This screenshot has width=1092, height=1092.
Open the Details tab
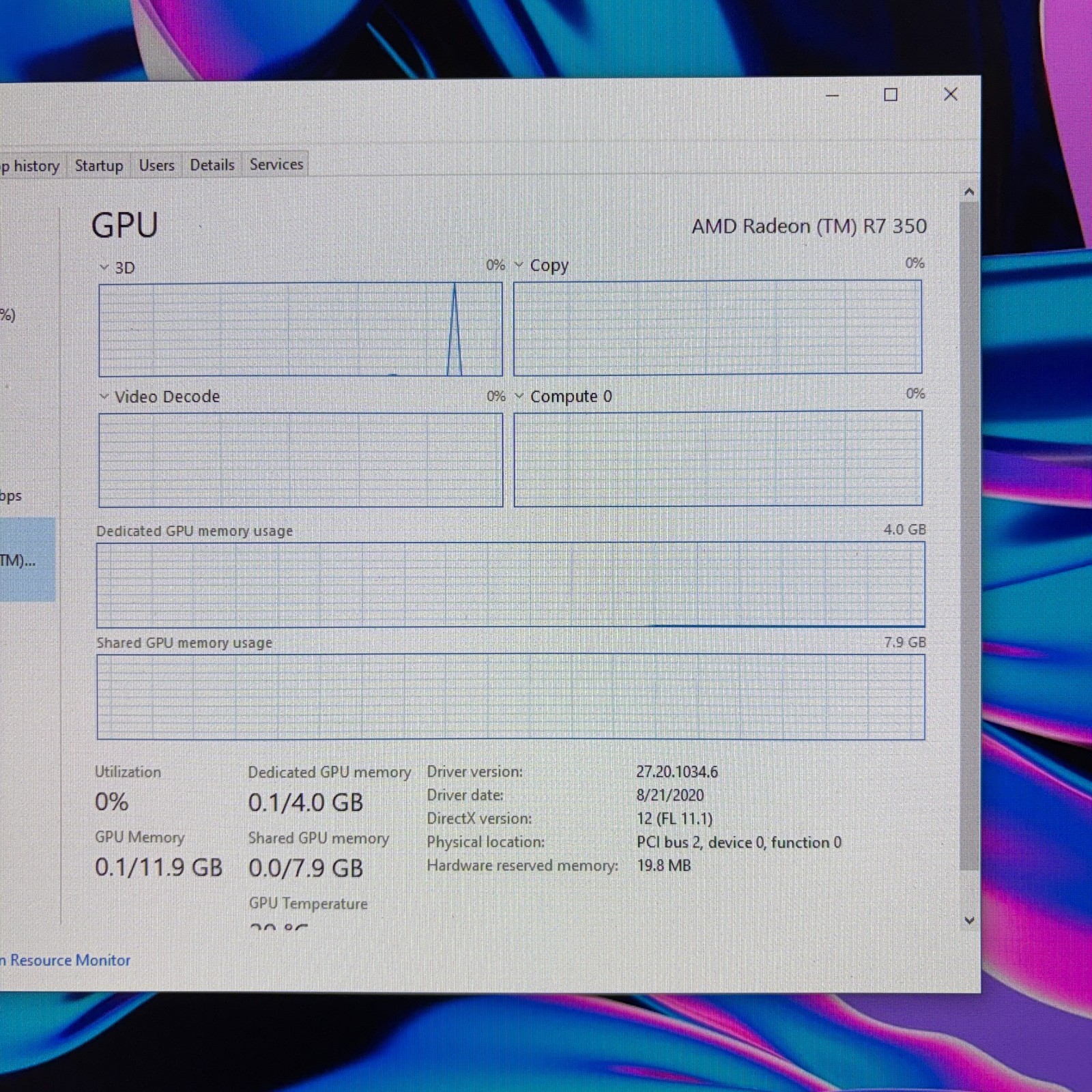point(212,164)
